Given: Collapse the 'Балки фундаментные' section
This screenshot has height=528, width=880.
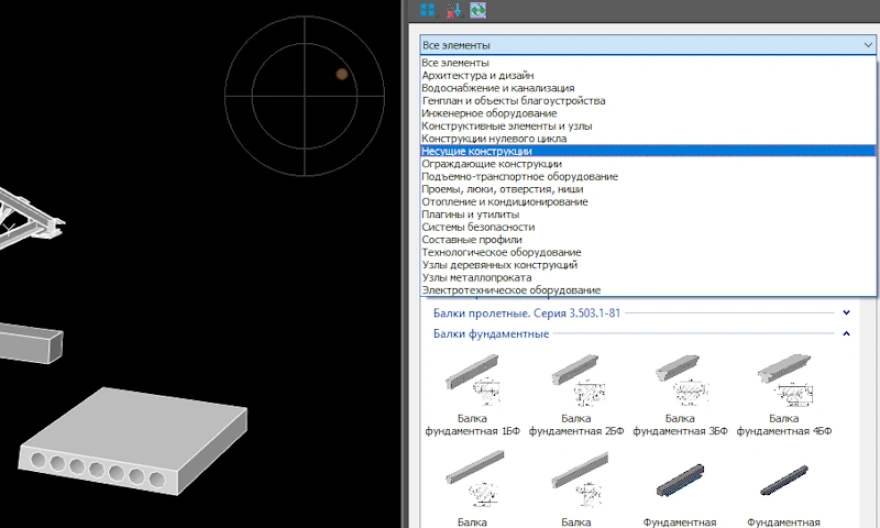Looking at the screenshot, I should (x=847, y=334).
